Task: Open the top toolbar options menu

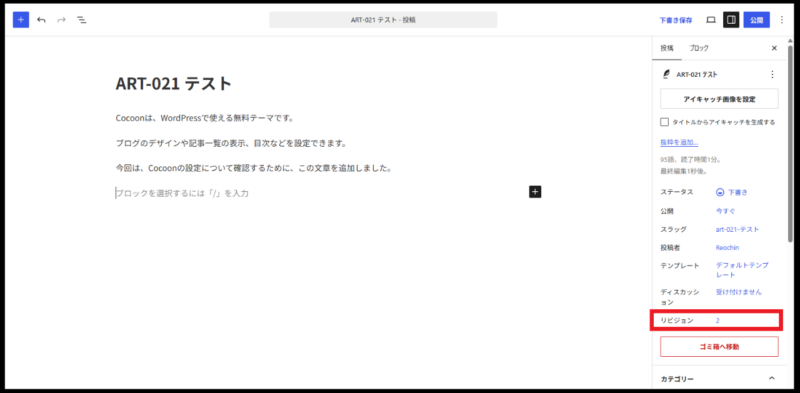Action: 782,20
